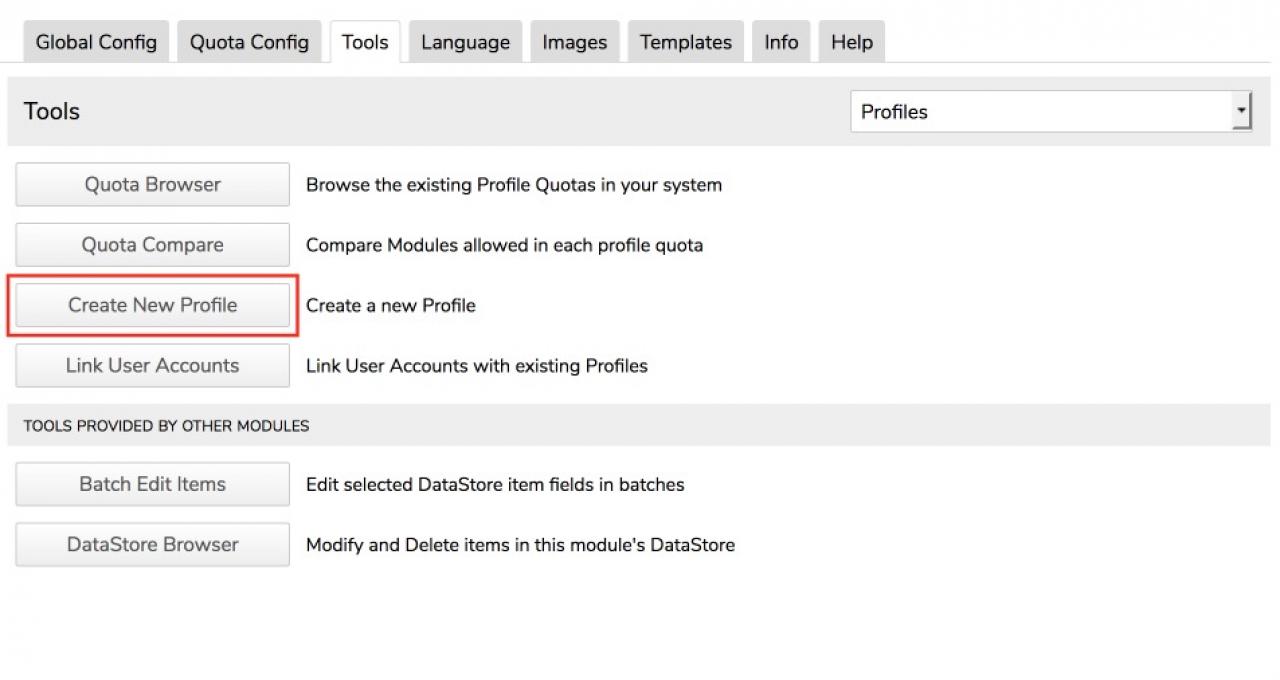Start the Batch Edit Items tool
The image size is (1280, 680).
[152, 484]
